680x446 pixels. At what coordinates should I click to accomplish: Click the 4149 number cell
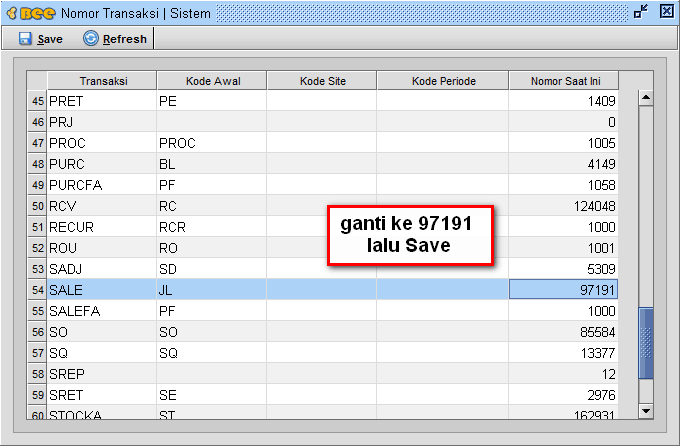[x=563, y=164]
